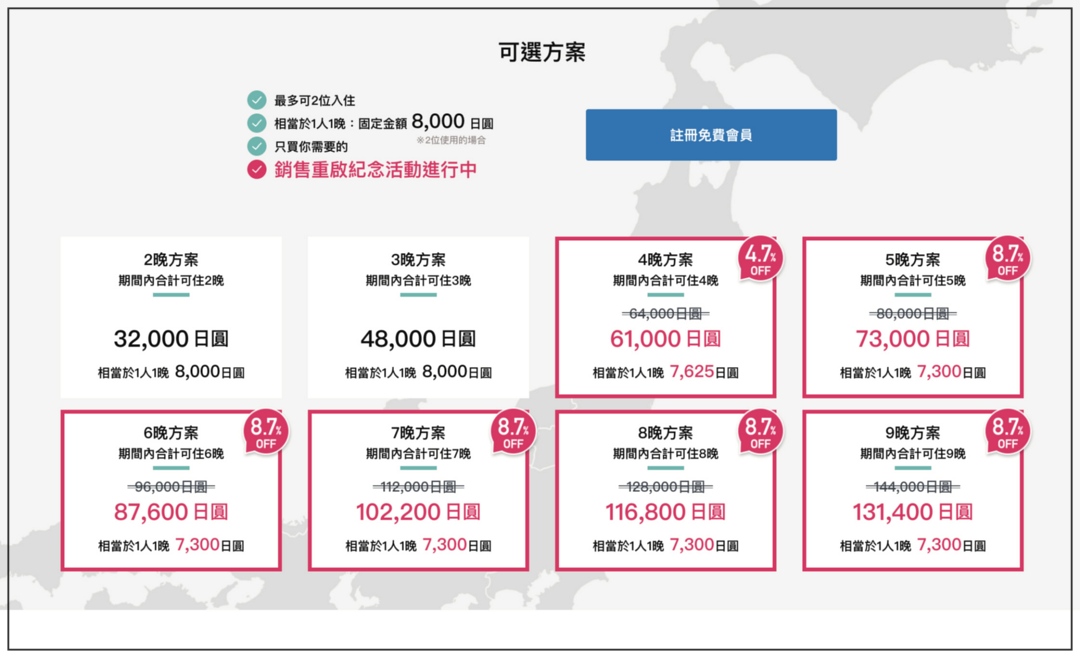Select the 8晚方案 plan card
1080x658 pixels.
(x=665, y=491)
